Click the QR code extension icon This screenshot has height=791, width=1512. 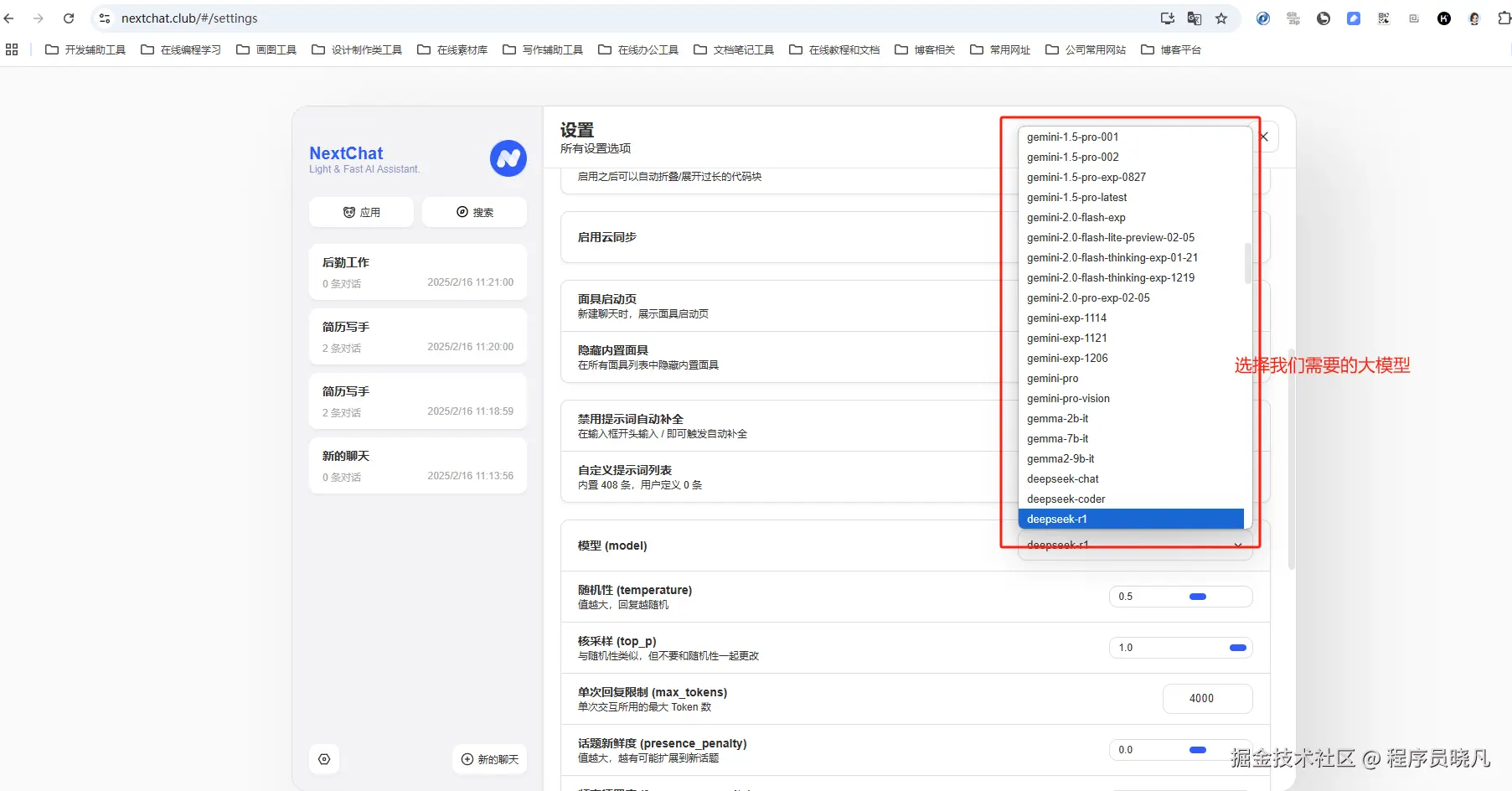[x=1384, y=18]
